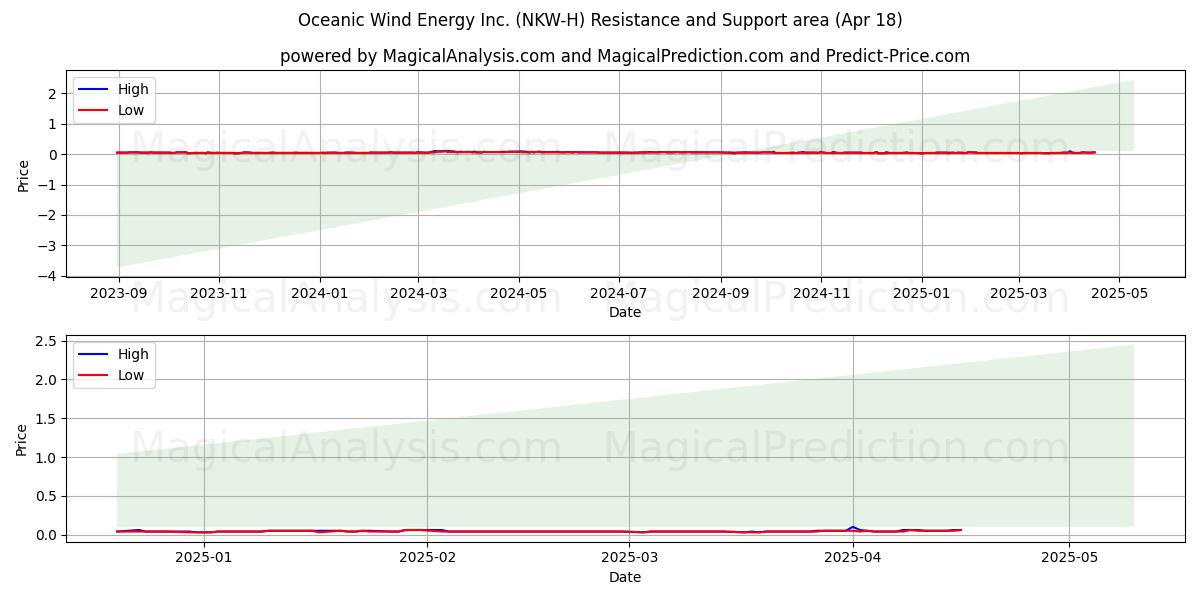Click 'High' in the bottom chart legend
The width and height of the screenshot is (1200, 600).
point(133,354)
